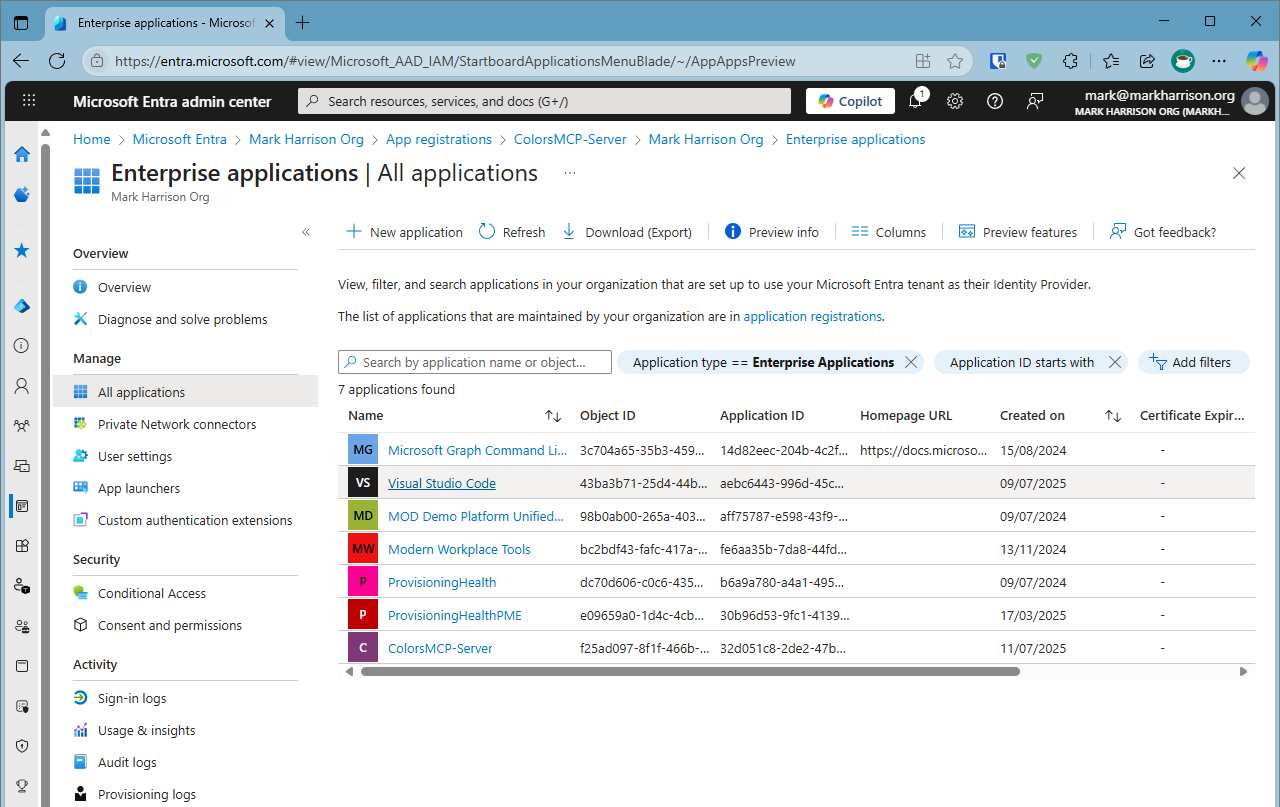Screen dimensions: 1280x807
Task: Click Download (Export) in the toolbar
Action: [627, 231]
